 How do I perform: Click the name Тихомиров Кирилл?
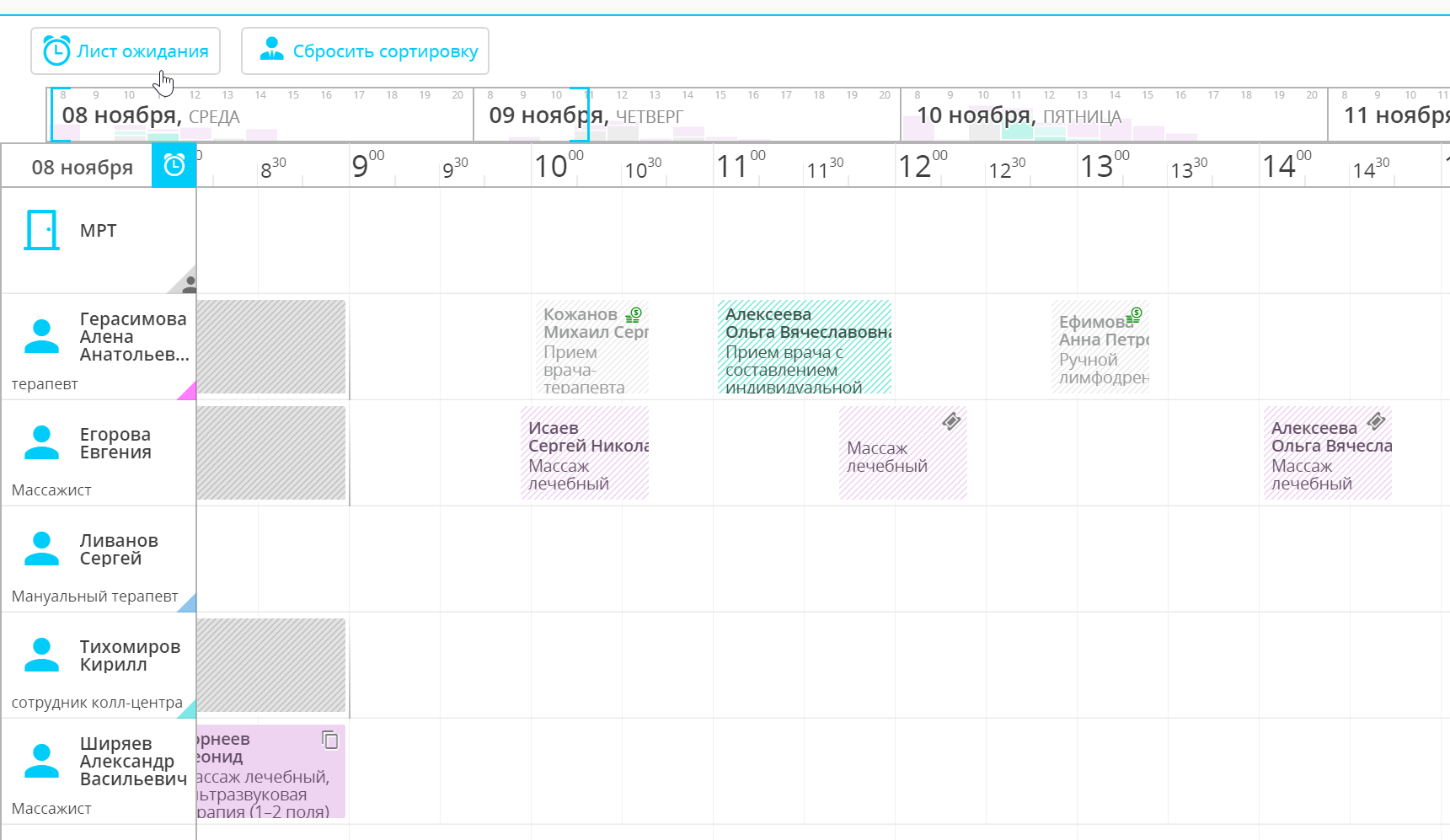[130, 655]
